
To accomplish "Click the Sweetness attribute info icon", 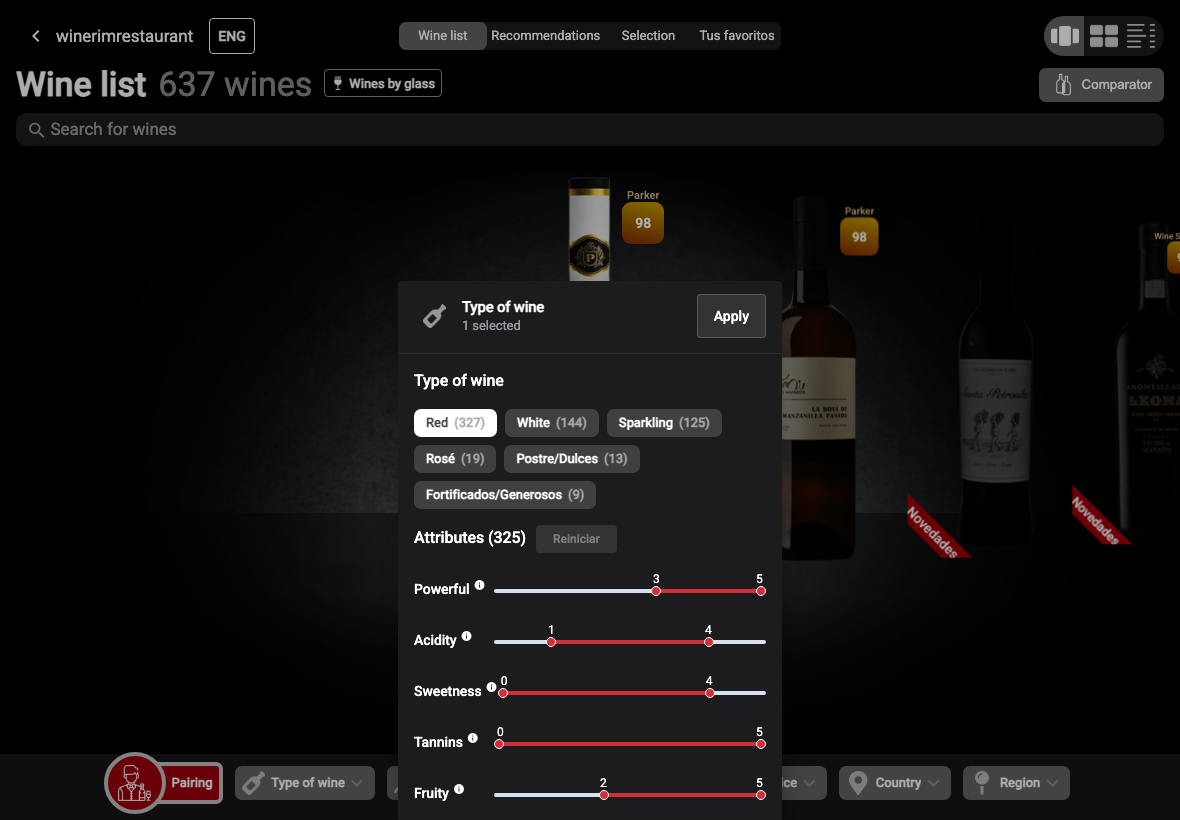I will tap(491, 687).
